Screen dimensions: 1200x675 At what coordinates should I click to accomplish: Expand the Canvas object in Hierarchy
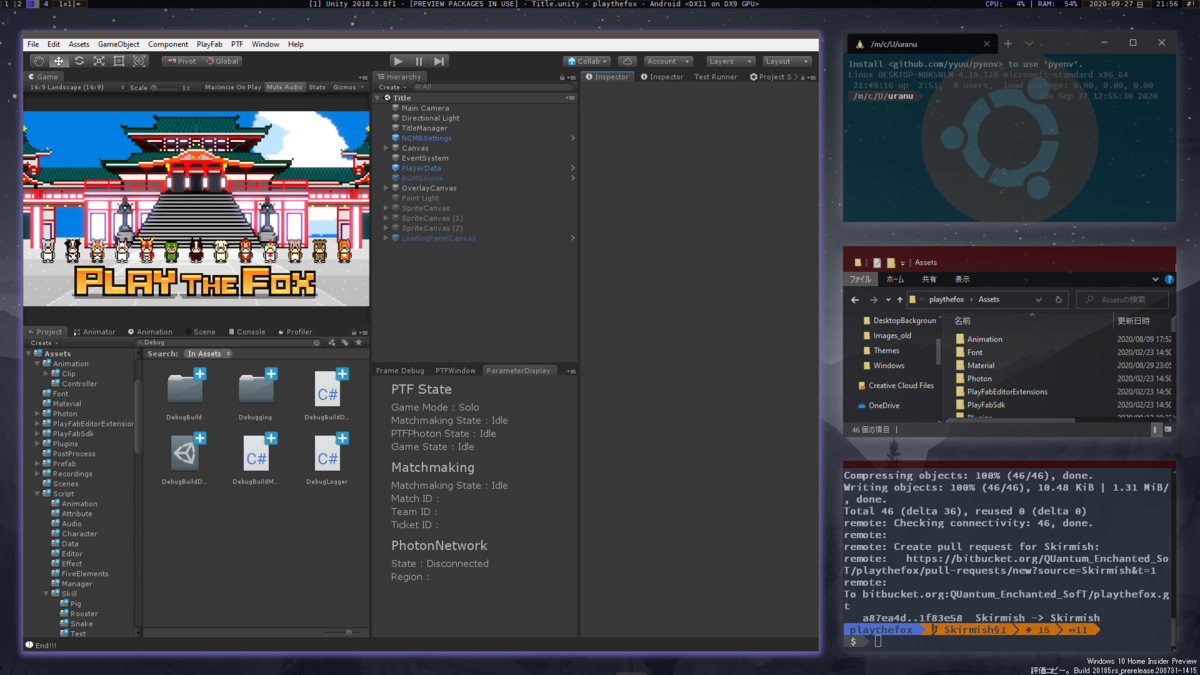tap(386, 148)
